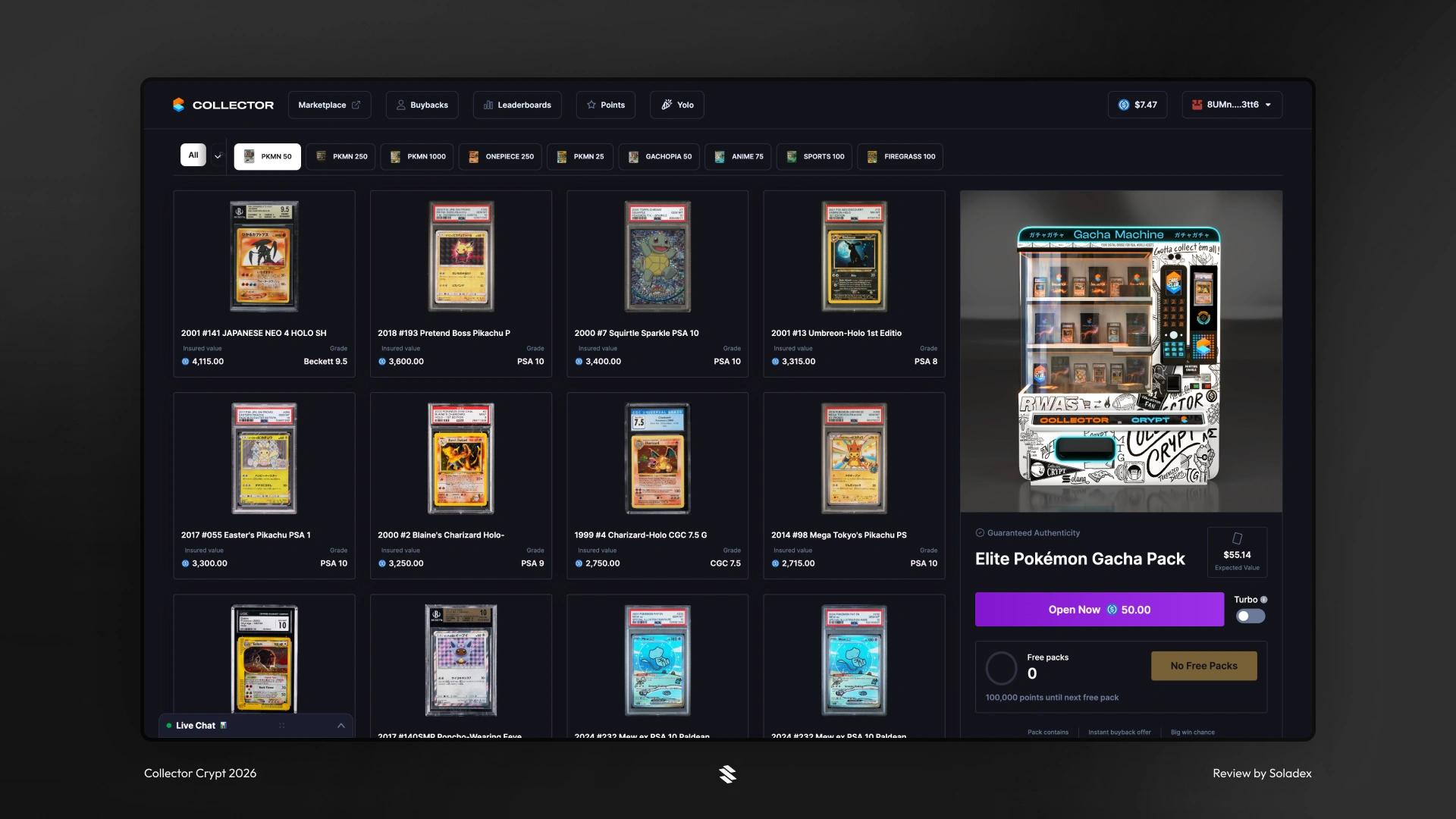Expand the All filter dropdown arrow
The height and width of the screenshot is (819, 1456).
[x=218, y=156]
